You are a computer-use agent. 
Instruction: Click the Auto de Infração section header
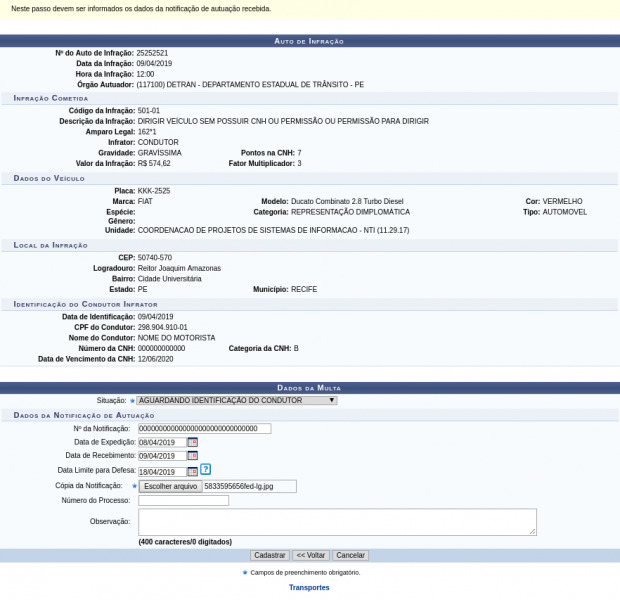pos(309,41)
